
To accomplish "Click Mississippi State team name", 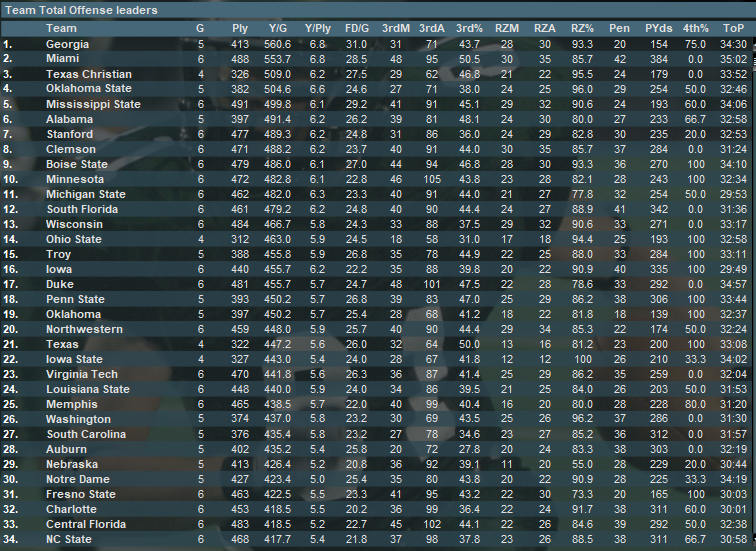I will coord(93,104).
